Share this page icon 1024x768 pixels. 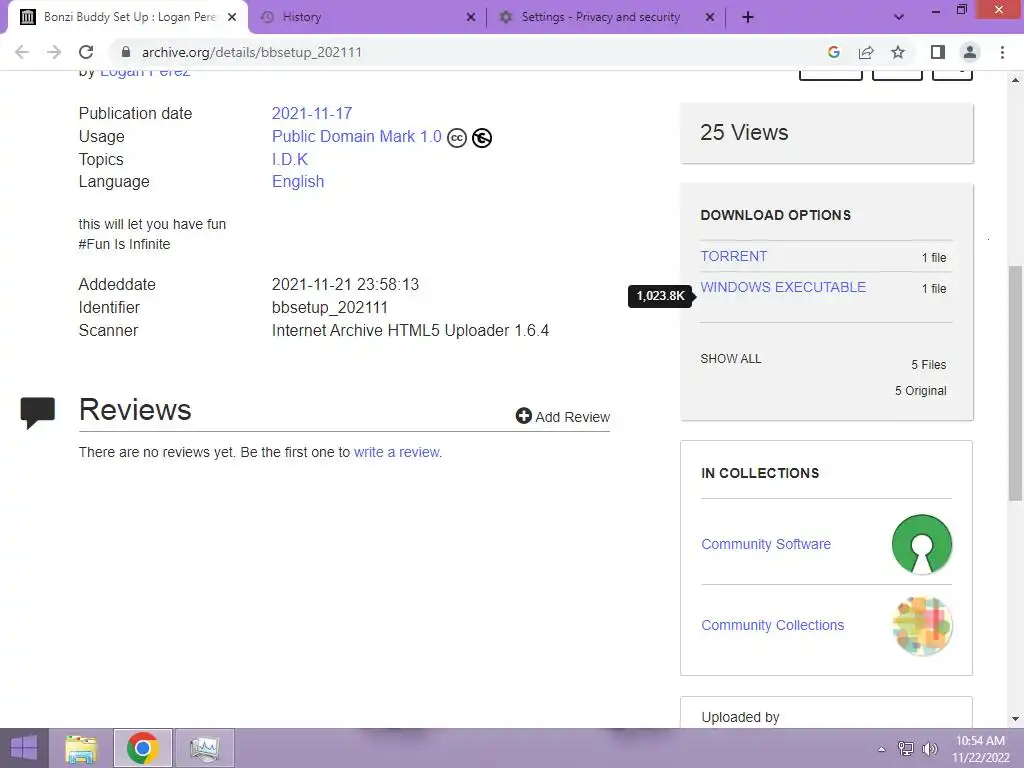pos(866,52)
